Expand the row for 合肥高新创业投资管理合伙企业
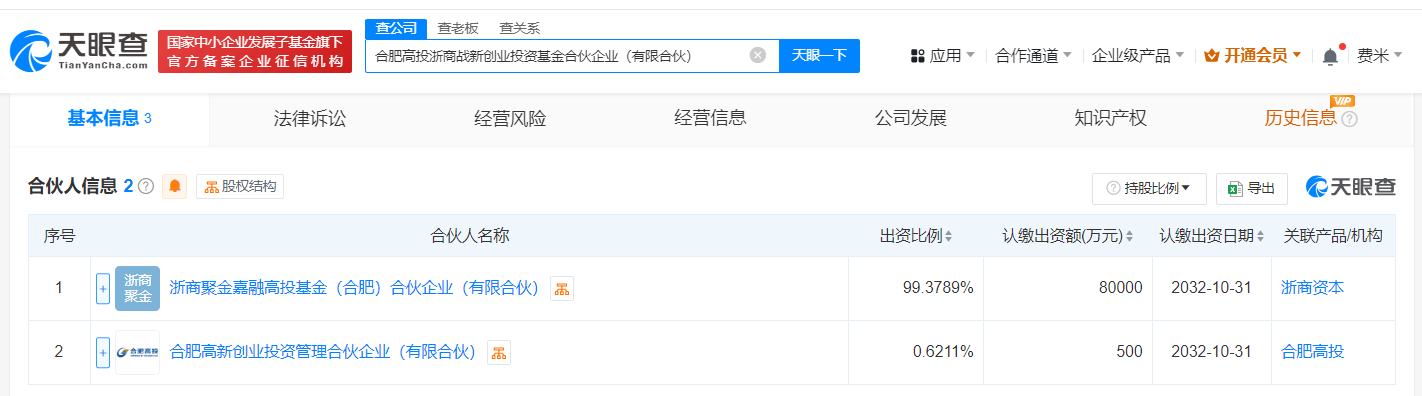Viewport: 1422px width, 396px height. [102, 352]
